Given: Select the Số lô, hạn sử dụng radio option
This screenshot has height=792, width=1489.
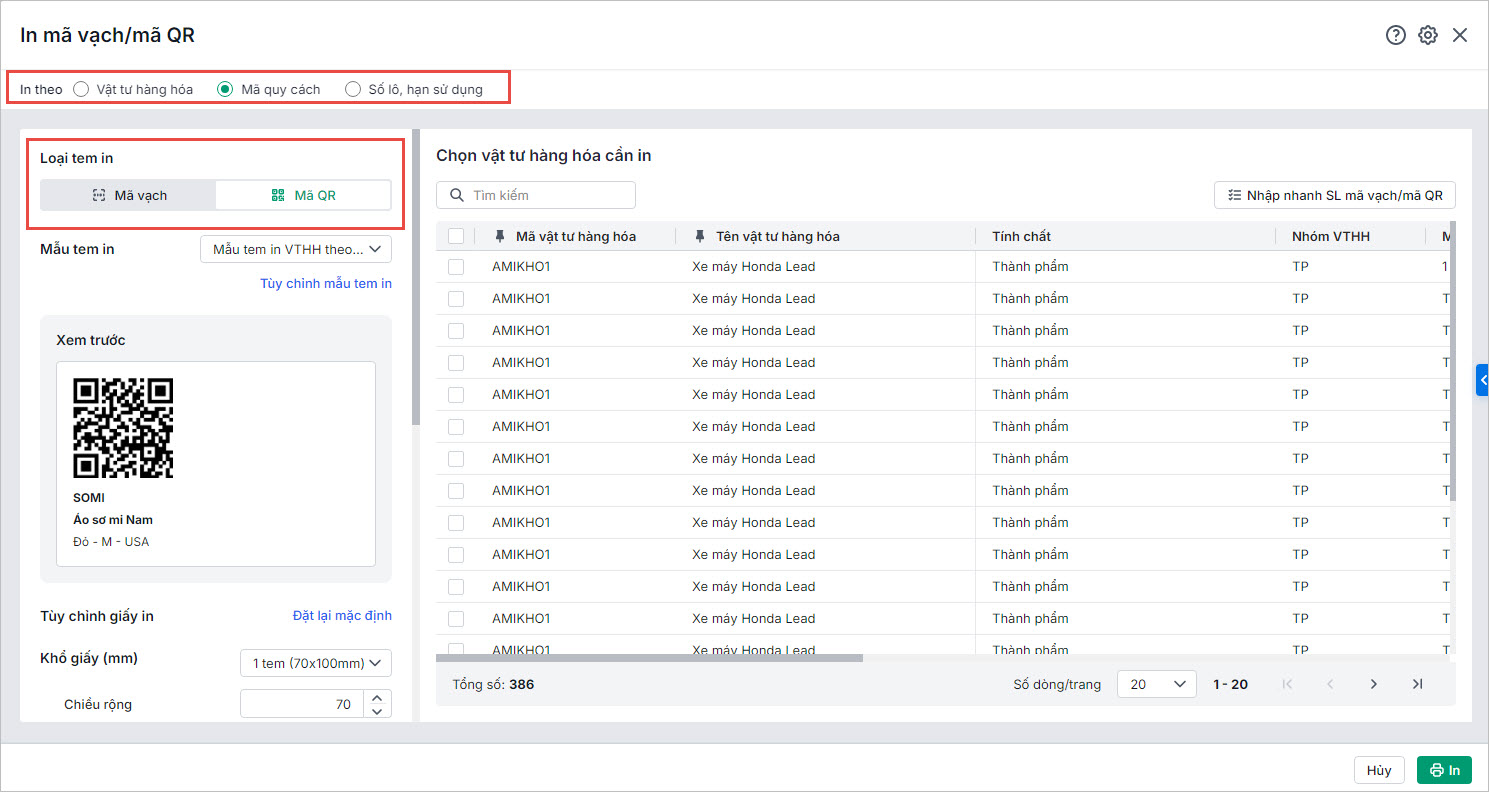Looking at the screenshot, I should coord(353,89).
